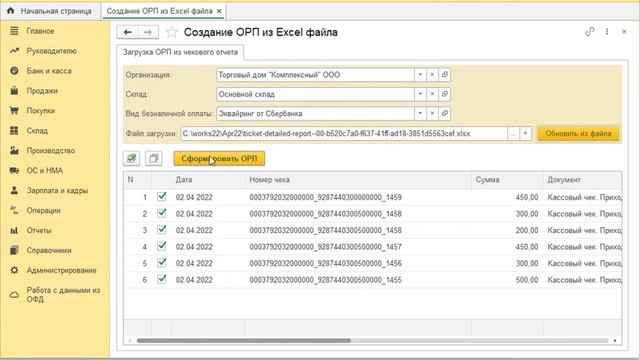This screenshot has height=360, width=640.
Task: Toggle checkbox for row 6
Action: tap(162, 279)
